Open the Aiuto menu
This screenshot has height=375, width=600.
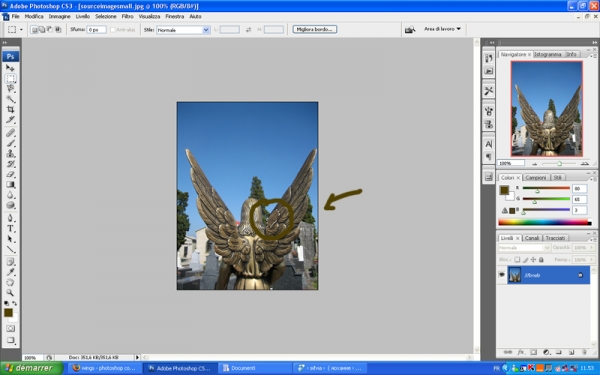pyautogui.click(x=195, y=16)
